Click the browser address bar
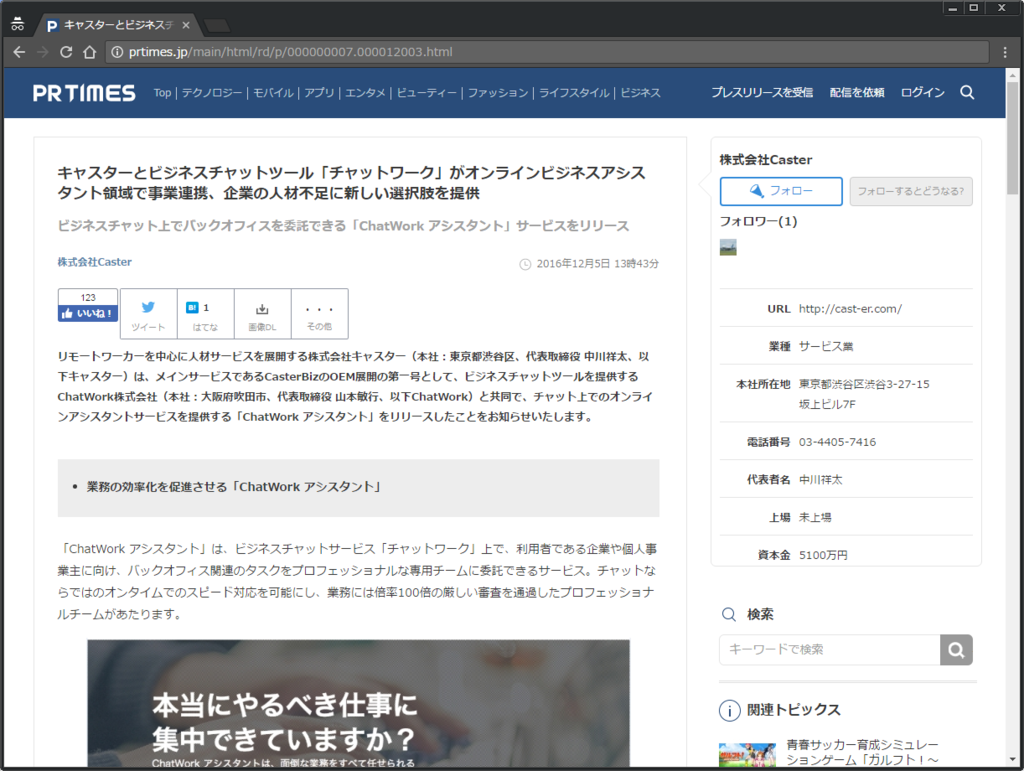The image size is (1024, 771). pyautogui.click(x=547, y=52)
